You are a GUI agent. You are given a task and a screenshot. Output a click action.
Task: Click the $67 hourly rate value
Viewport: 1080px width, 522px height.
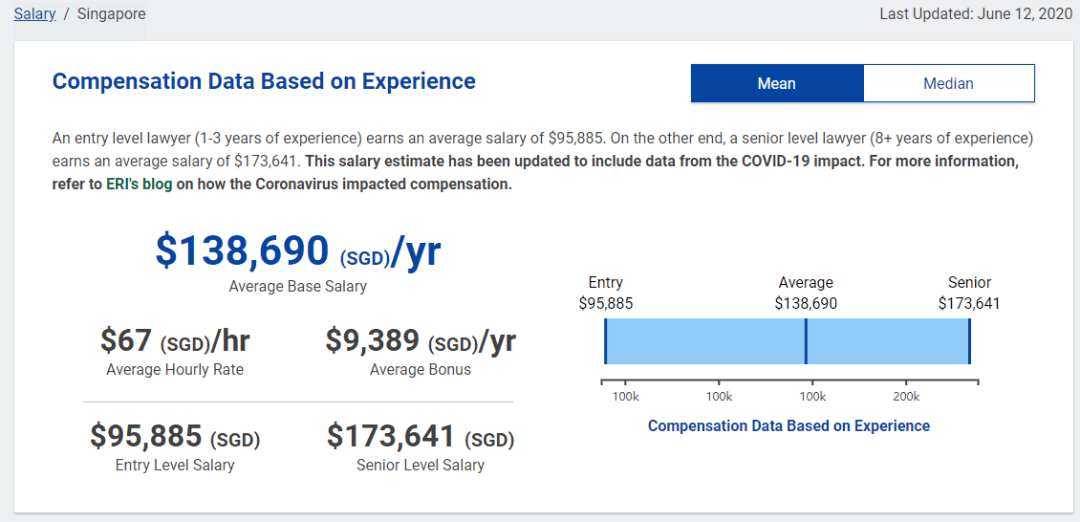pos(175,340)
